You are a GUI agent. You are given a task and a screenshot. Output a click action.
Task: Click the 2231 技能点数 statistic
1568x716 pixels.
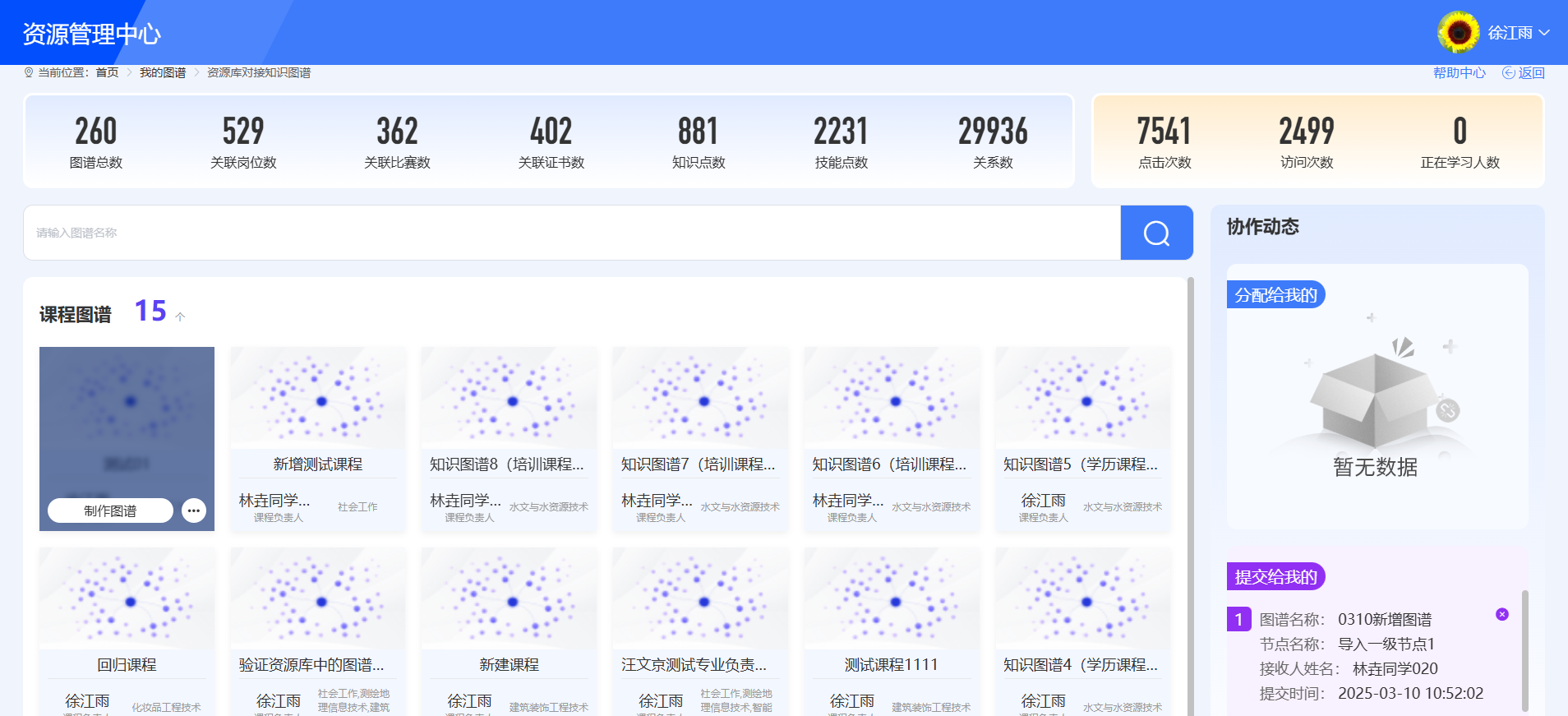(842, 141)
